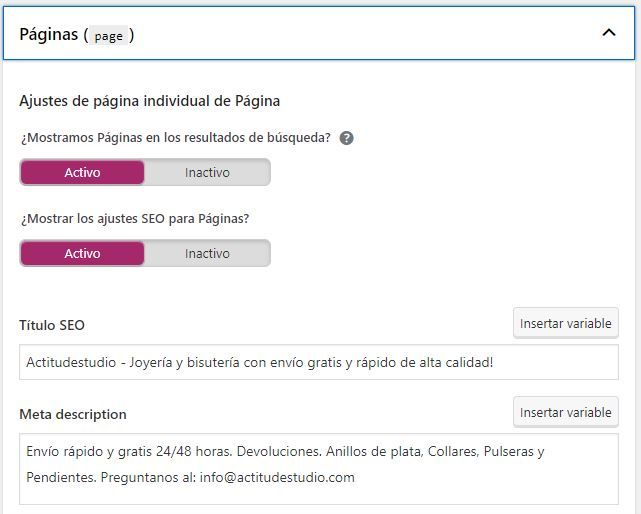Insert variable into Meta description
The height and width of the screenshot is (514, 641).
click(566, 412)
